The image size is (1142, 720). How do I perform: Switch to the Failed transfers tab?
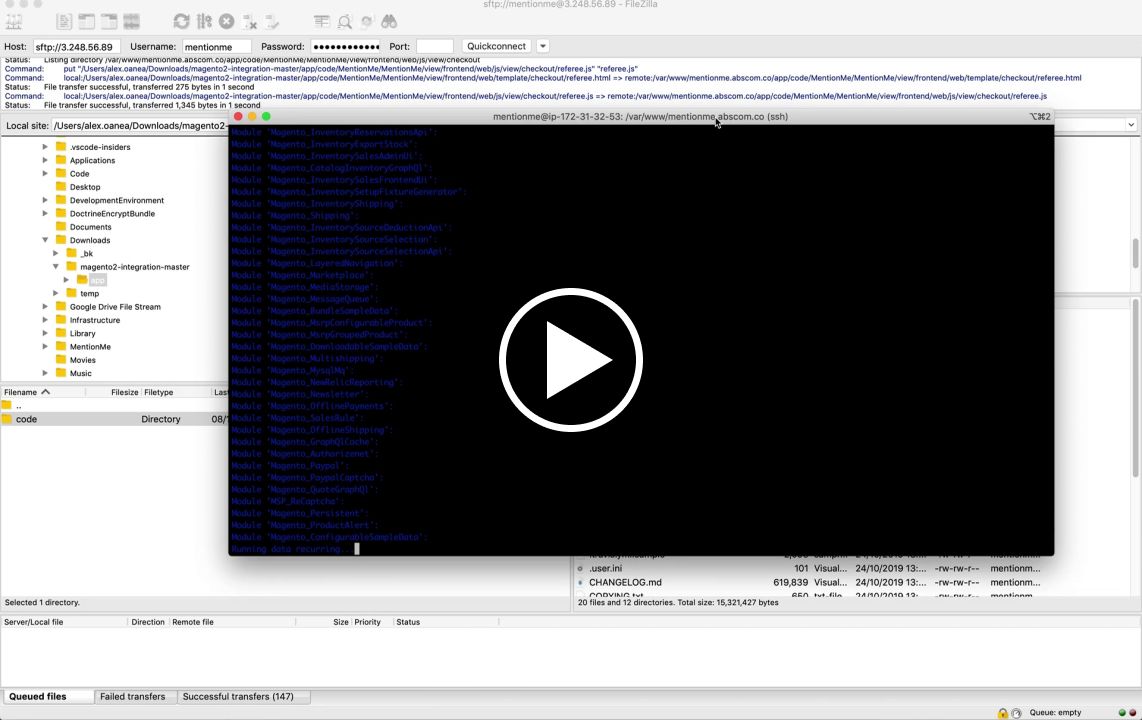pyautogui.click(x=132, y=696)
